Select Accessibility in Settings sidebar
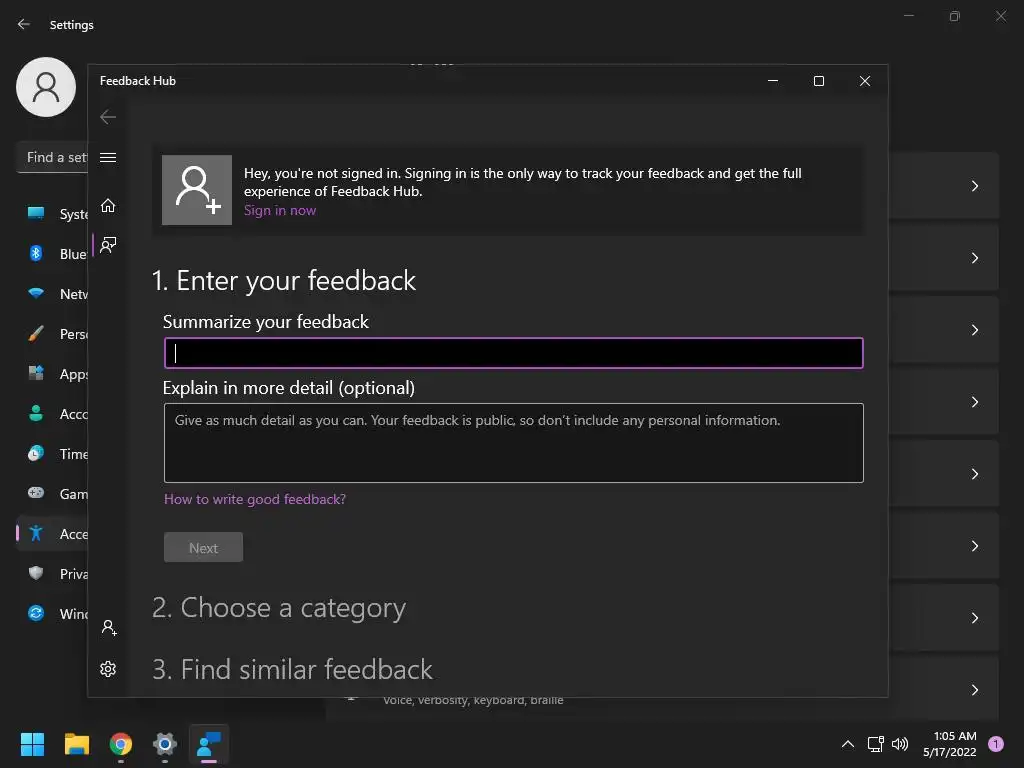This screenshot has width=1024, height=768. (52, 534)
